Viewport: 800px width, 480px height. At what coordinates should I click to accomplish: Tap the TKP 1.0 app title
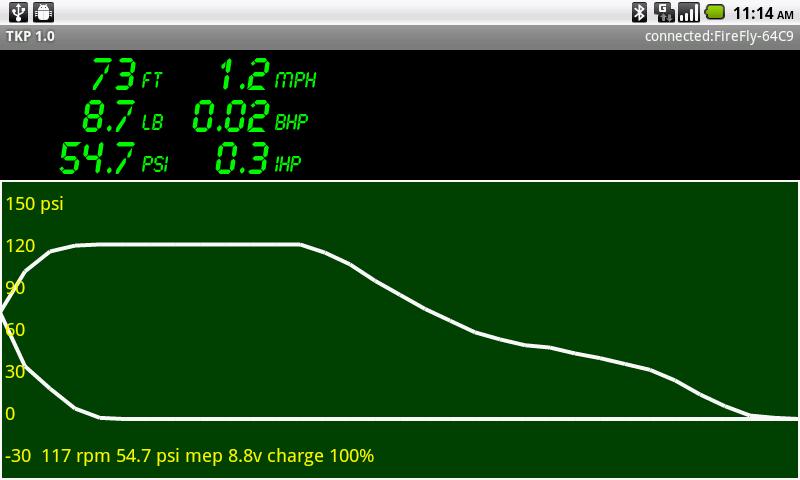tap(31, 36)
